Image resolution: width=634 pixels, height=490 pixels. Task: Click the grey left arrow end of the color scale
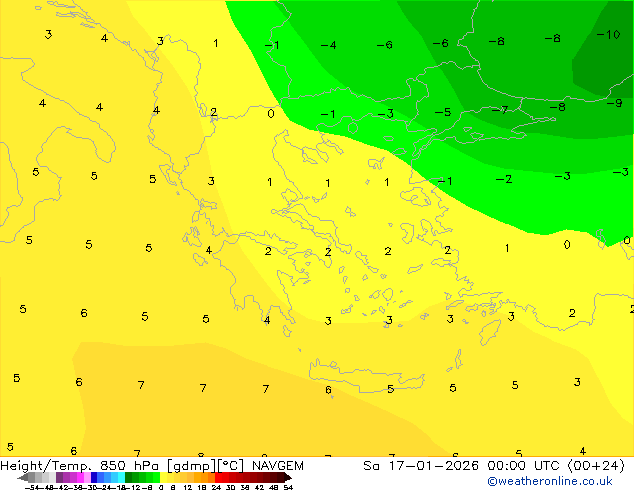click(x=23, y=477)
